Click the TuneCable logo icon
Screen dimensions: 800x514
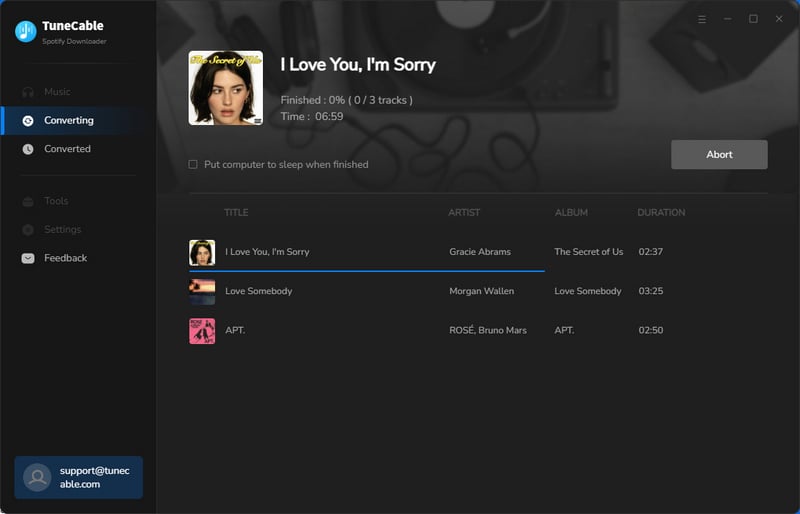pyautogui.click(x=26, y=32)
